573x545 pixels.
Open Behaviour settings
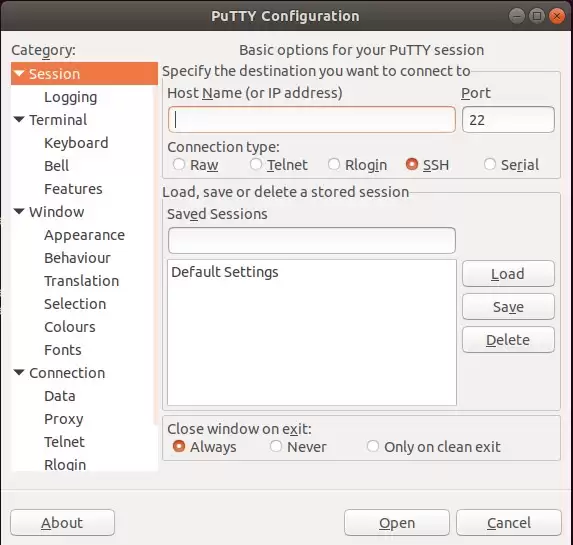click(77, 258)
